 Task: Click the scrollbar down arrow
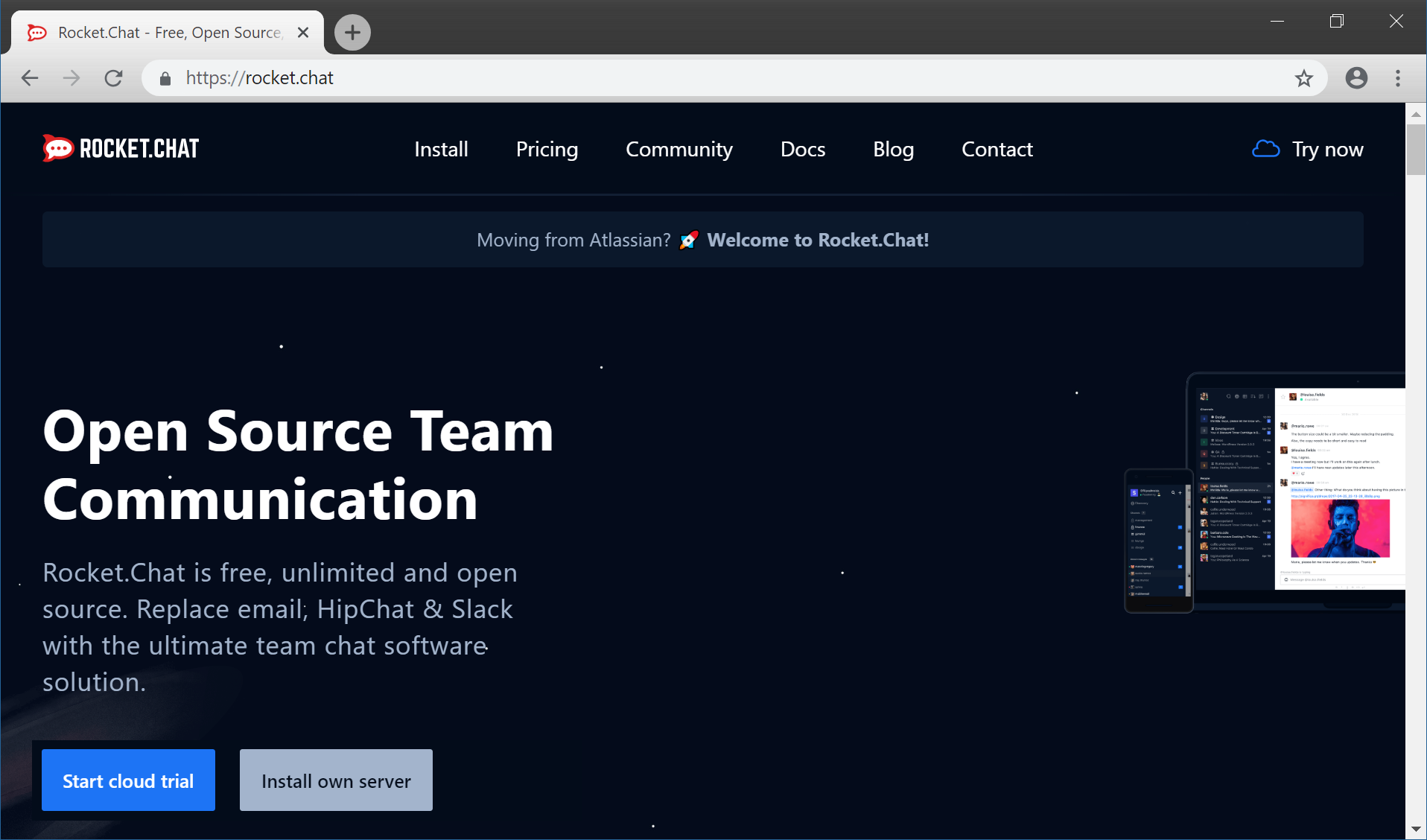click(x=1415, y=829)
